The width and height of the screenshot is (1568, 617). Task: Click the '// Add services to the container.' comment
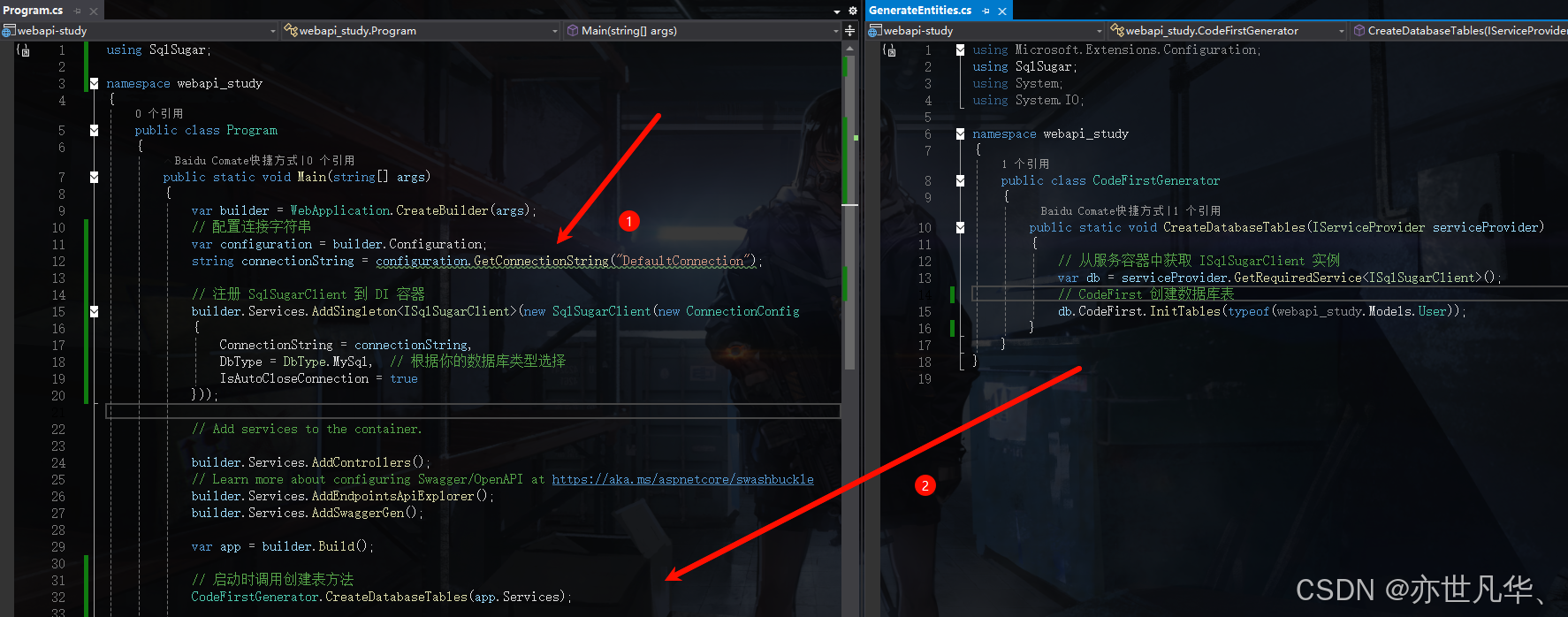(307, 429)
